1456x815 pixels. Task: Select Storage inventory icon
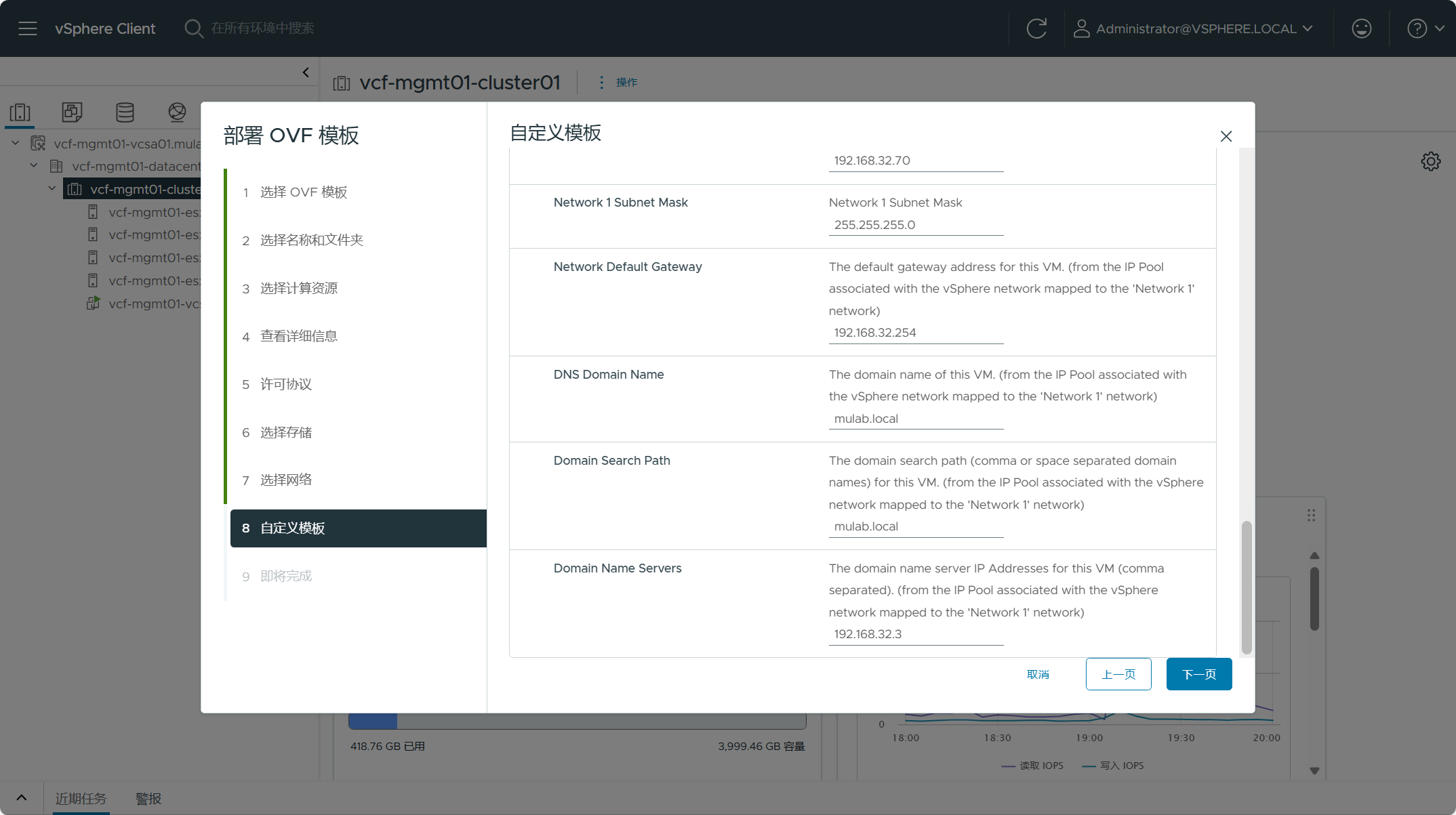click(125, 112)
